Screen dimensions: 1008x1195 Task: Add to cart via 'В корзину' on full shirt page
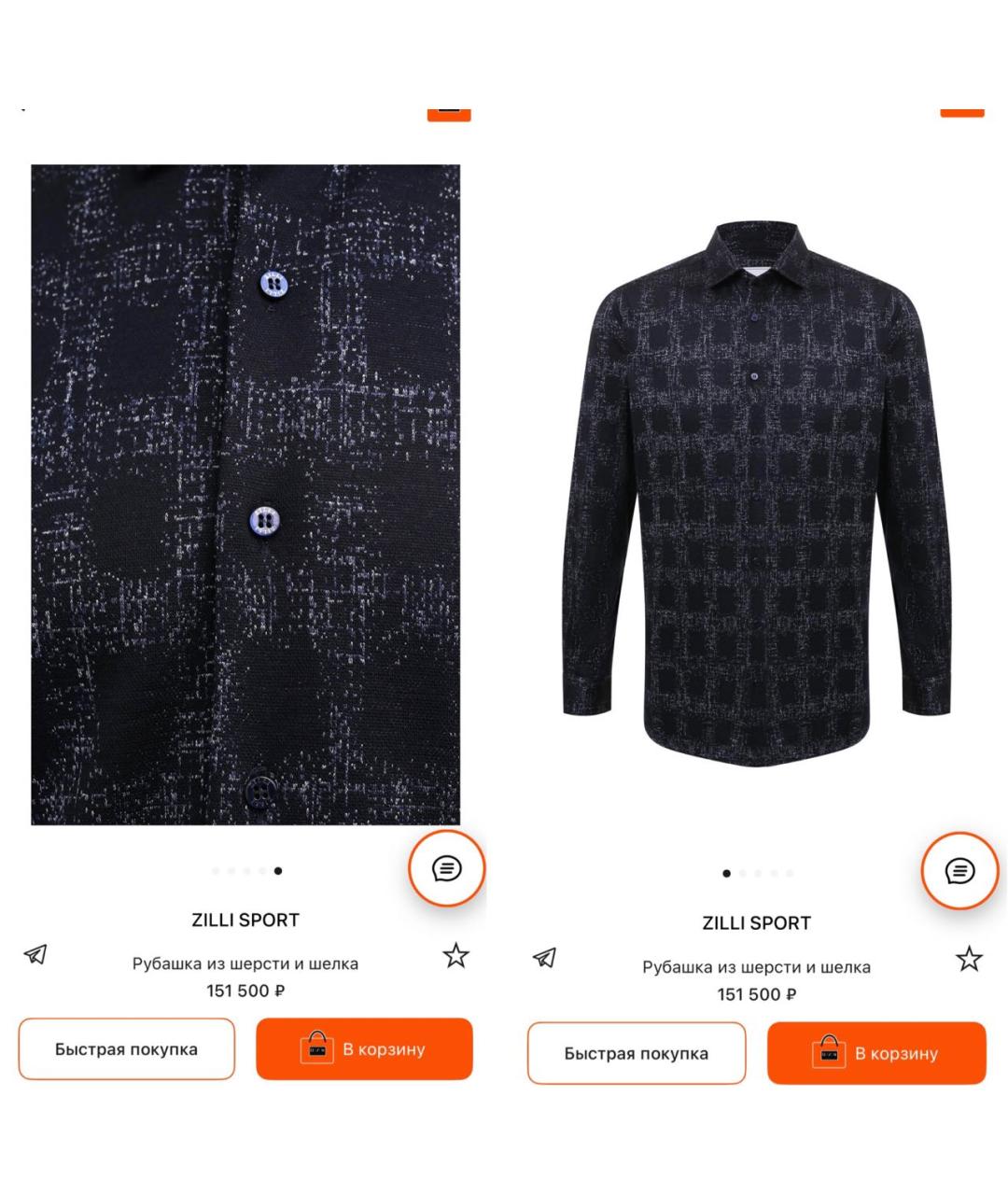876,1053
